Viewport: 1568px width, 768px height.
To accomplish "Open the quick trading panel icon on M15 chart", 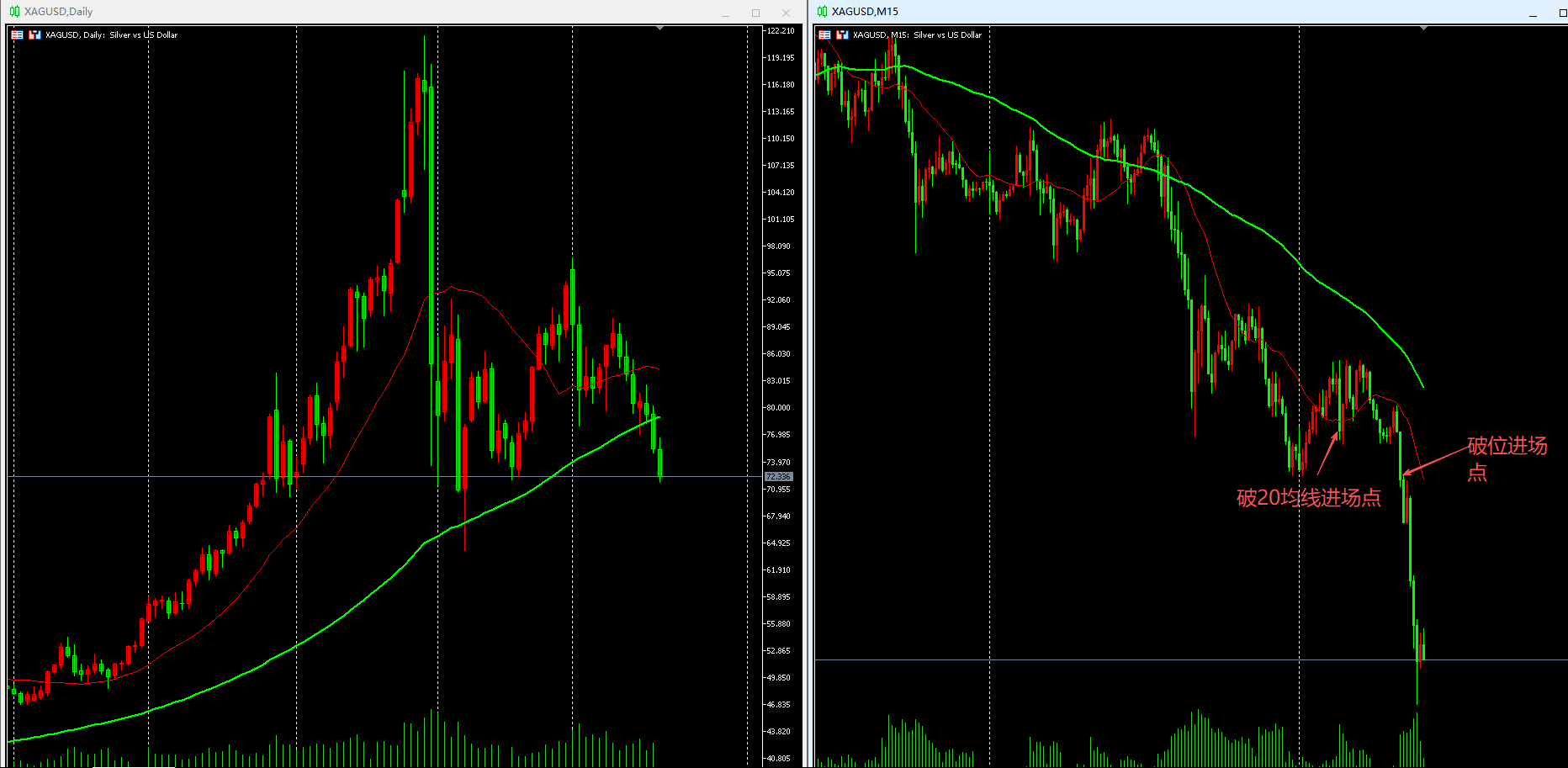I will coord(824,35).
